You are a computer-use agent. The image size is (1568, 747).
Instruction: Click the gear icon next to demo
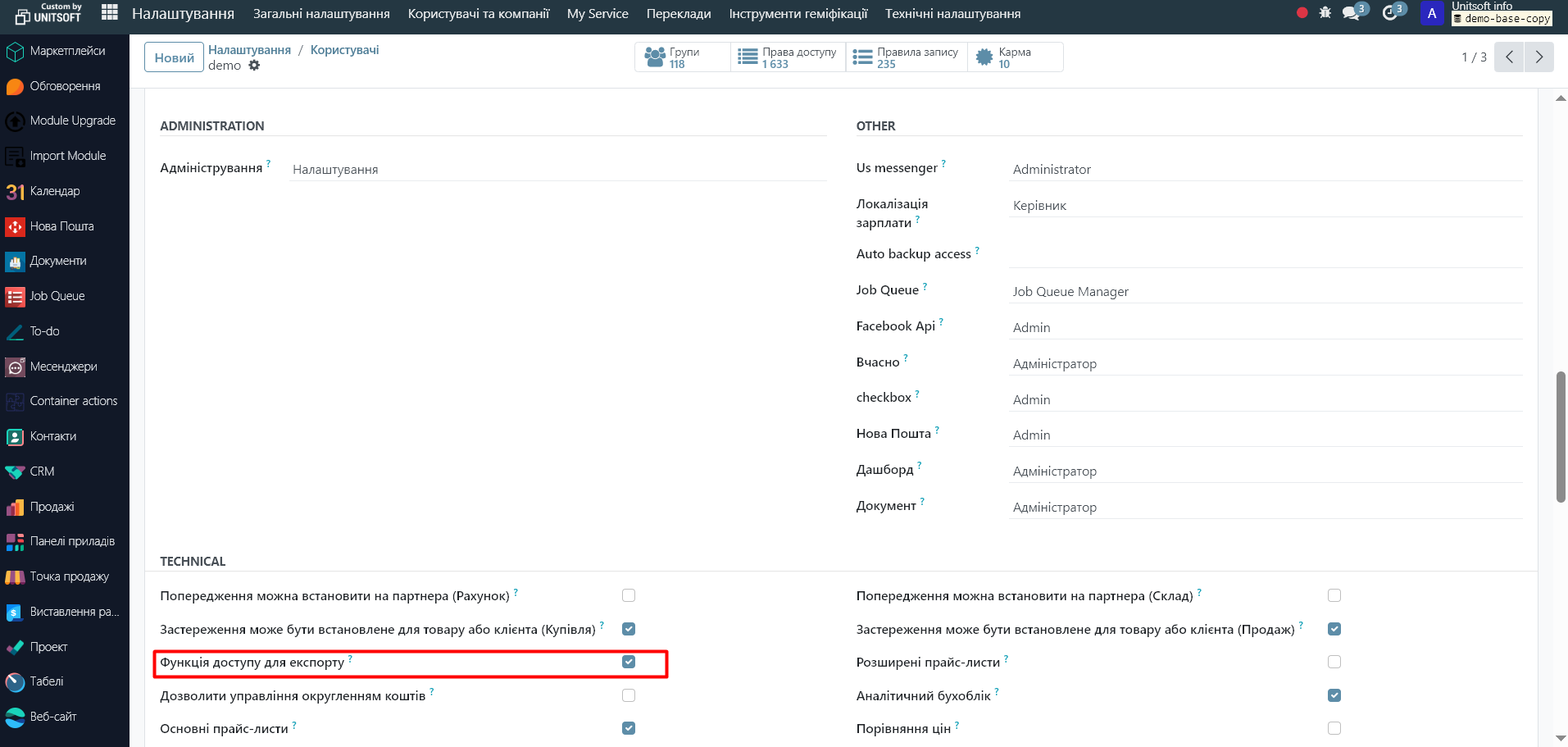[254, 66]
